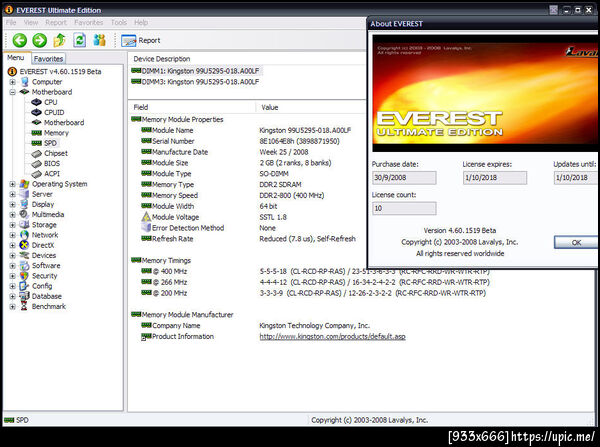Click the CPUID chip icon in tree
Screen dimensions: 600x447
[36, 113]
